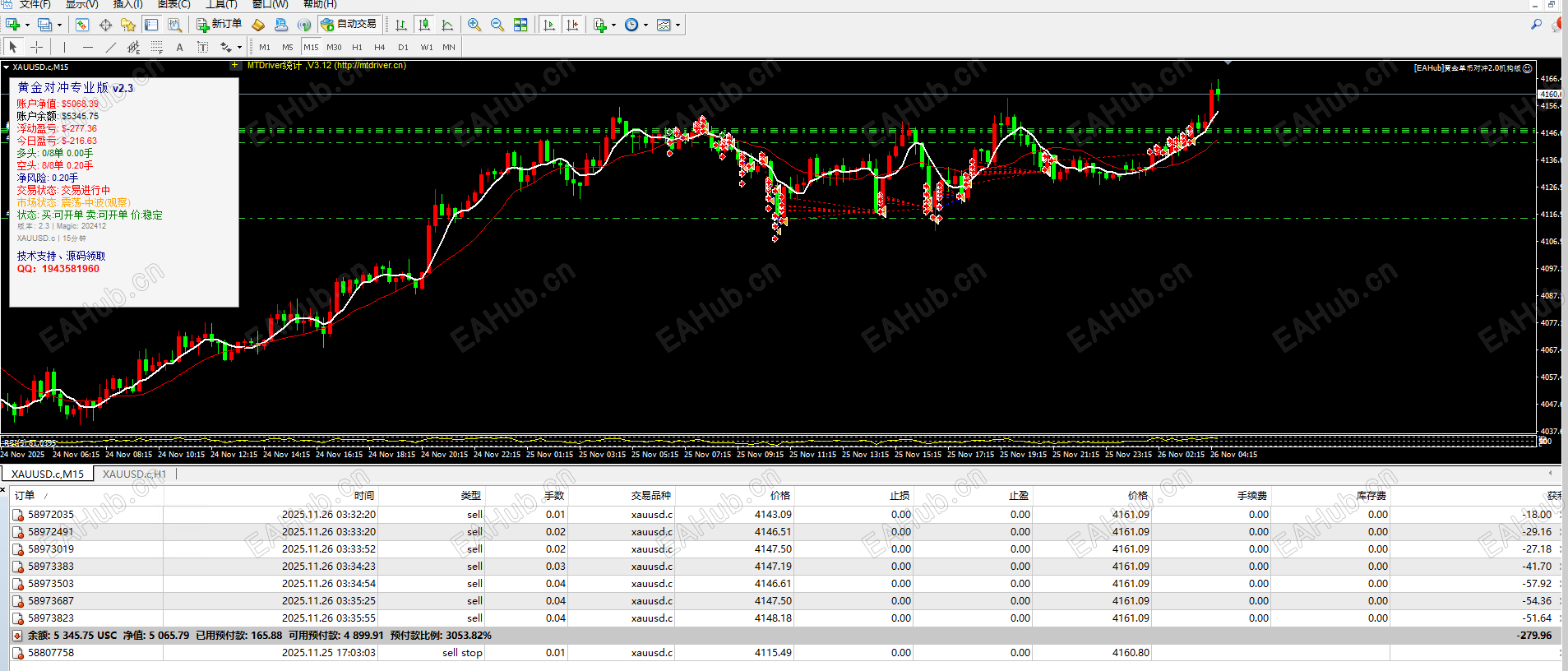Select the text label tool
The width and height of the screenshot is (1568, 671).
pyautogui.click(x=203, y=47)
